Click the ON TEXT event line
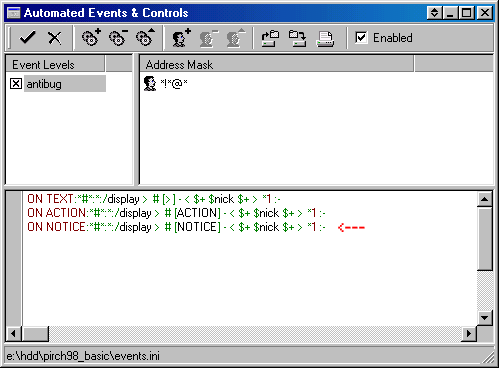This screenshot has height=368, width=499. pos(154,199)
